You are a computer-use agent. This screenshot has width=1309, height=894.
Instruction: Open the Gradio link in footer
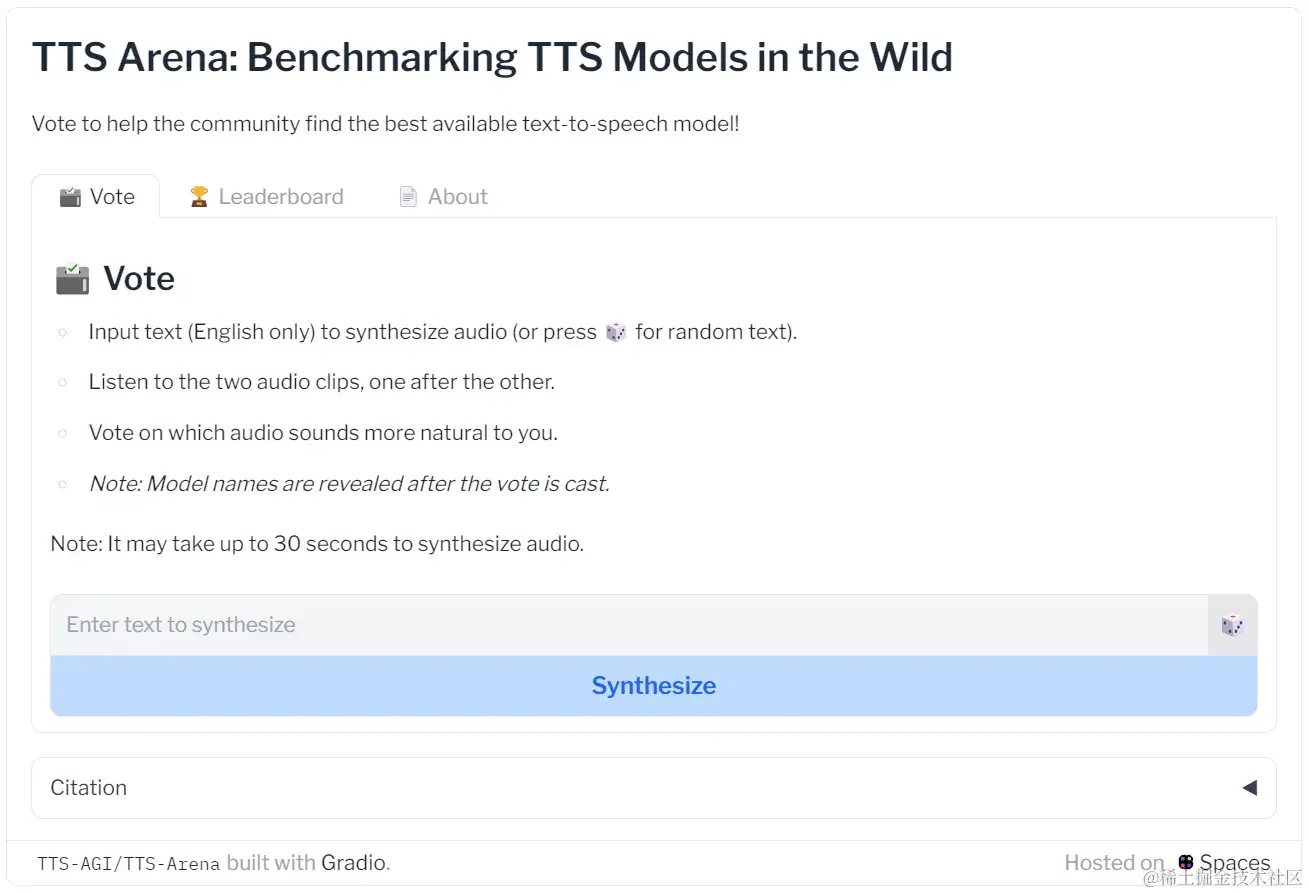pos(354,862)
